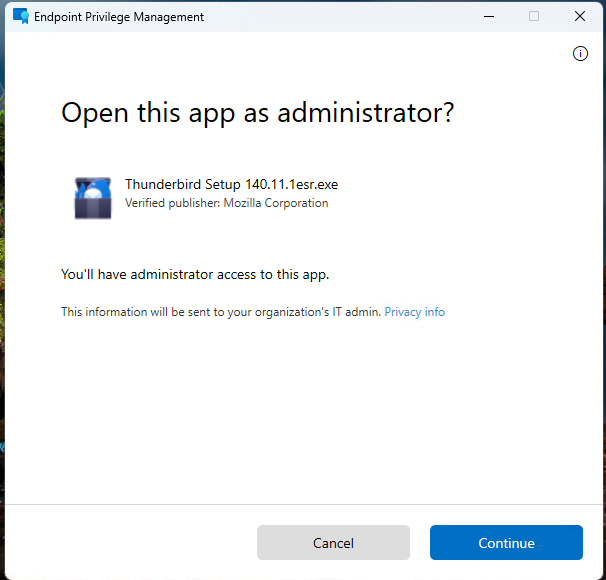Click "Verified publisher: Mozilla Corporation" text
This screenshot has height=580, width=606.
click(x=226, y=203)
